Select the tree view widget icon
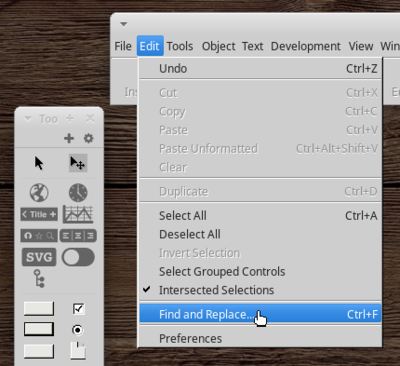The height and width of the screenshot is (366, 400). pos(39,279)
